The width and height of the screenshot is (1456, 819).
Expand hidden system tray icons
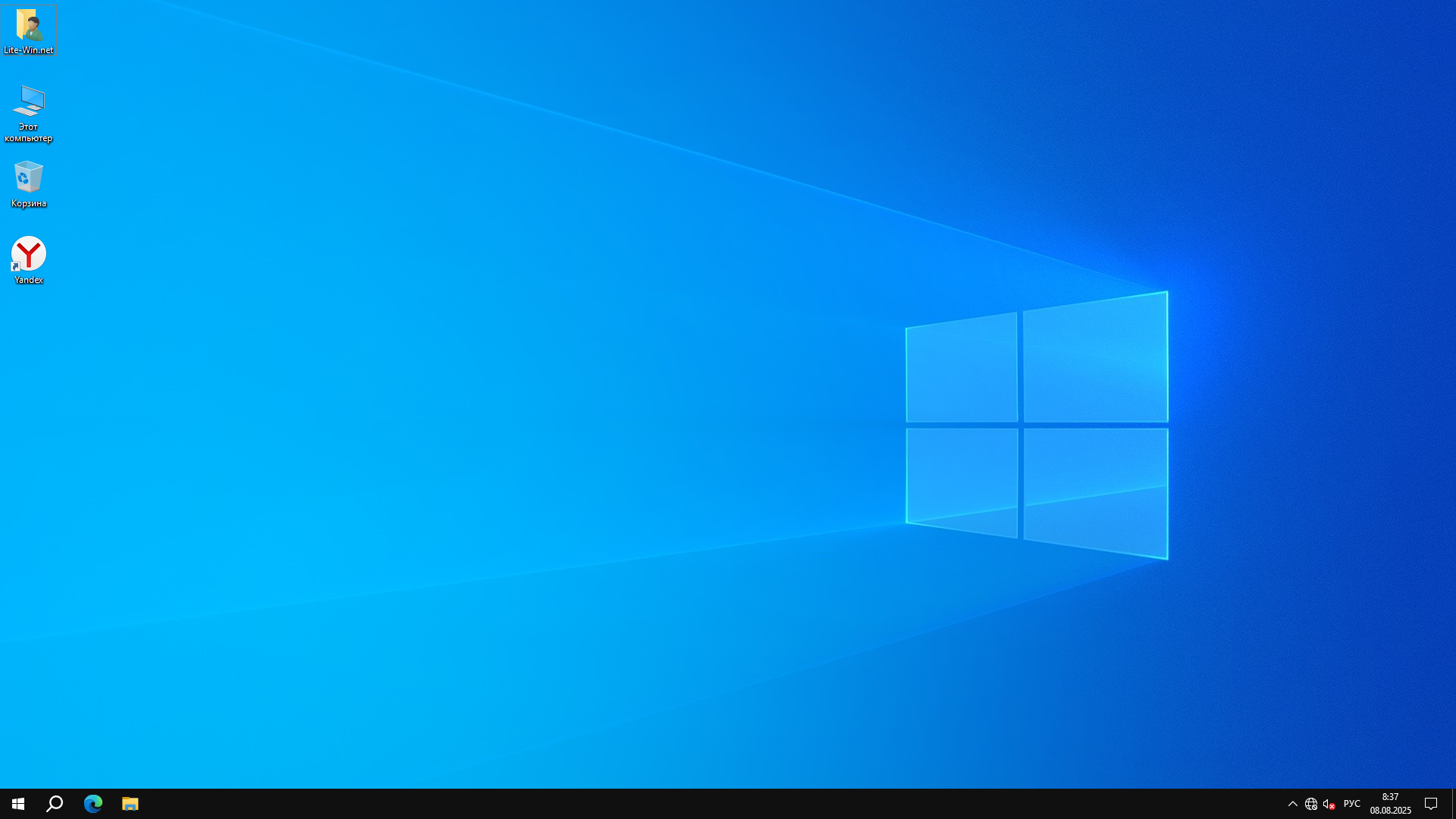1292,803
